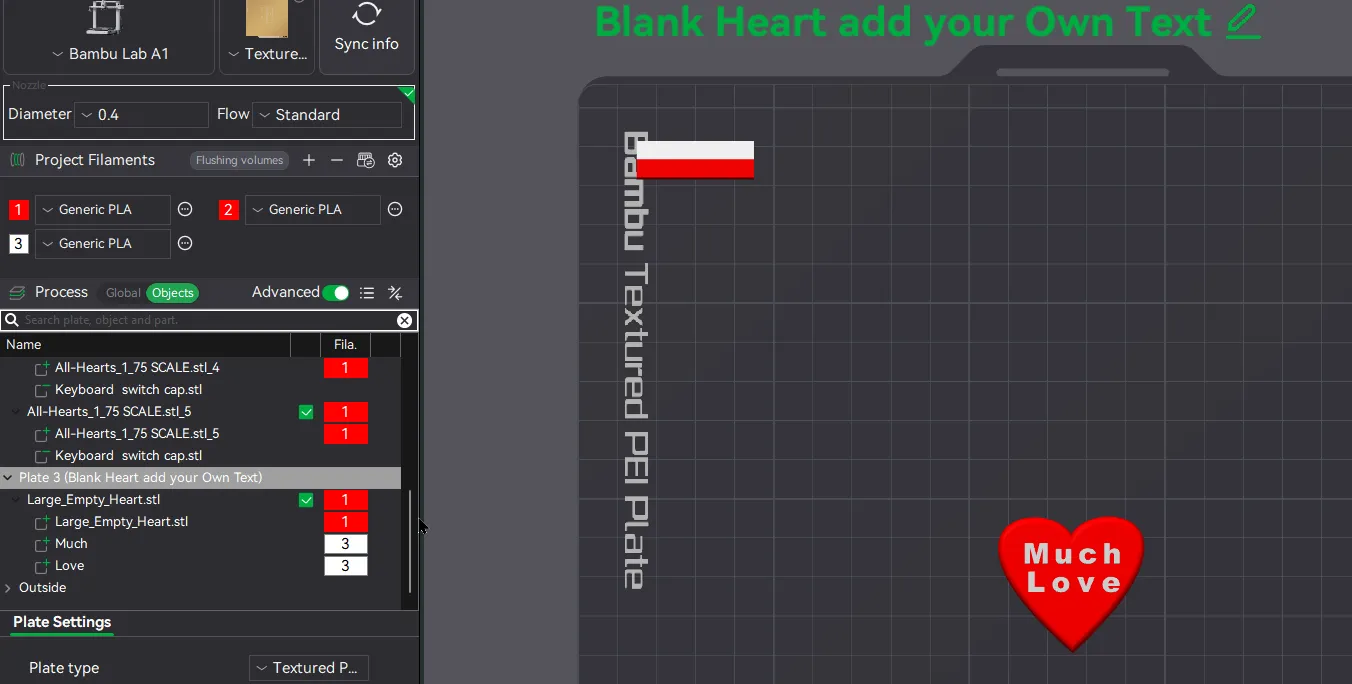The image size is (1352, 684).
Task: Select the Plate Settings tab
Action: (x=62, y=622)
